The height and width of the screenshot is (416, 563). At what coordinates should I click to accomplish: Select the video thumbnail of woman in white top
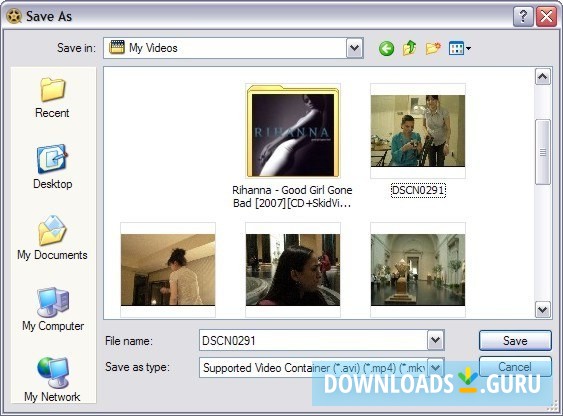click(168, 270)
